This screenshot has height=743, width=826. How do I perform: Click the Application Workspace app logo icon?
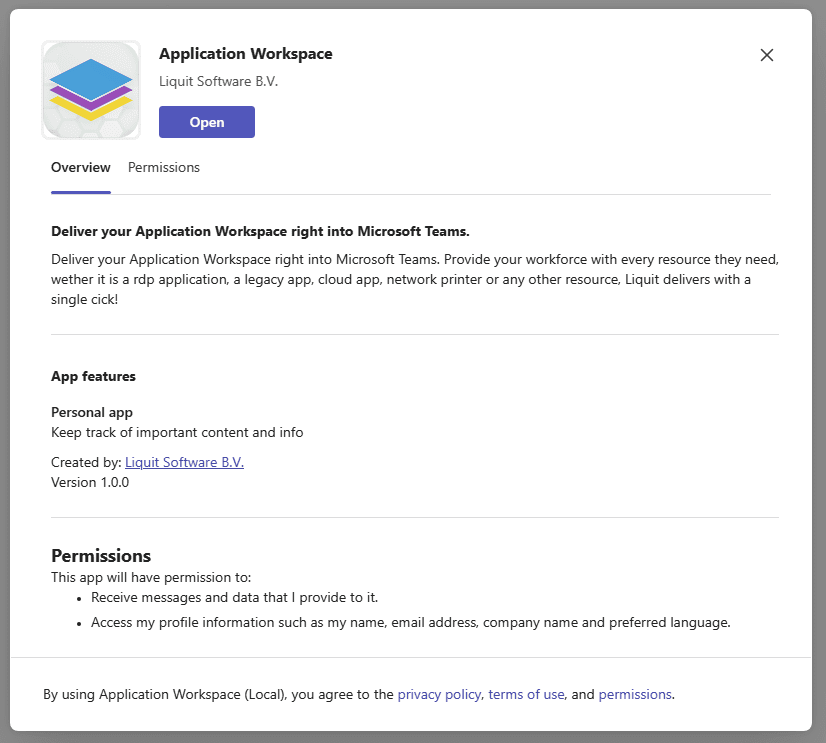90,89
